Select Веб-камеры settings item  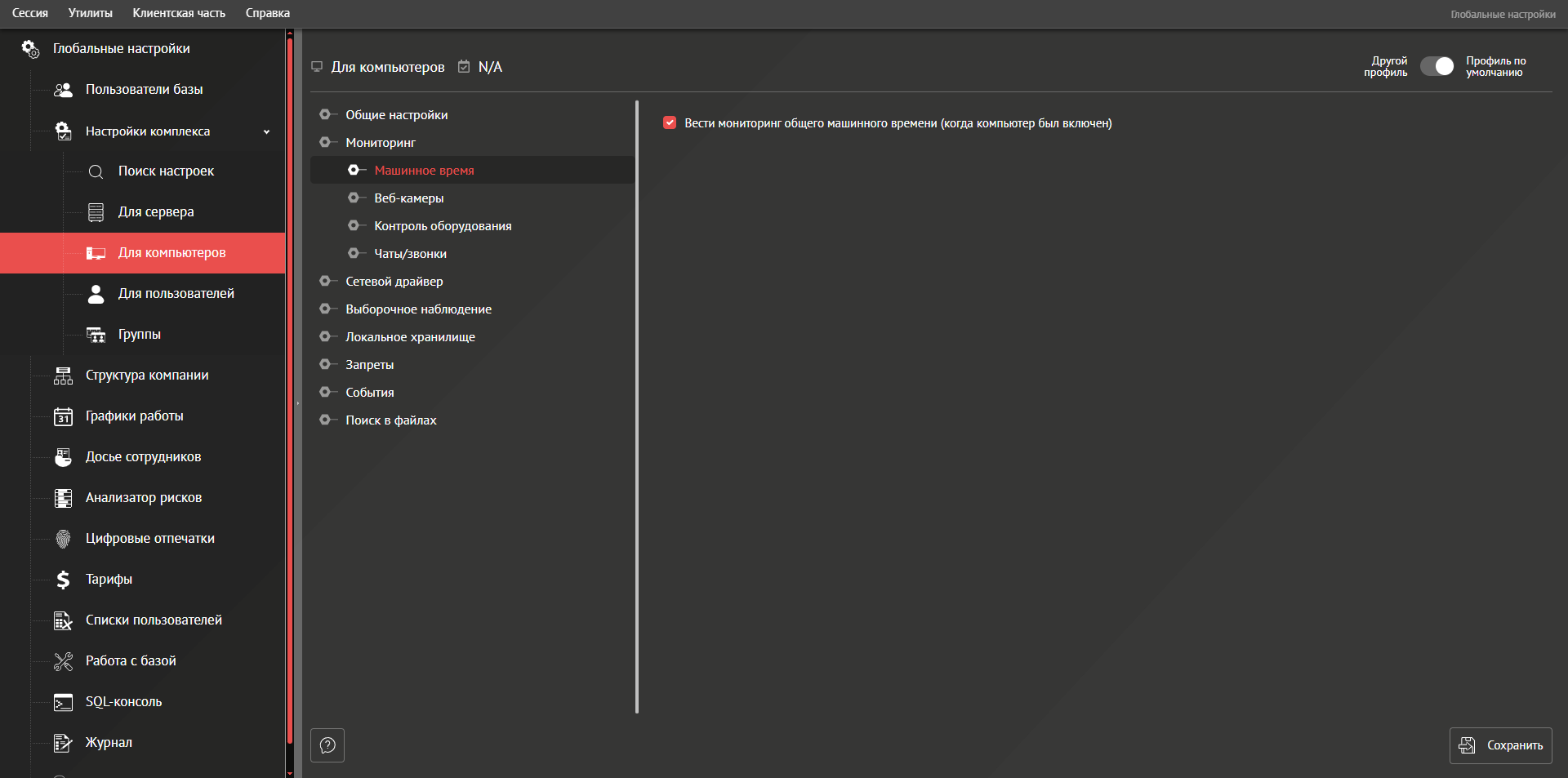point(408,198)
